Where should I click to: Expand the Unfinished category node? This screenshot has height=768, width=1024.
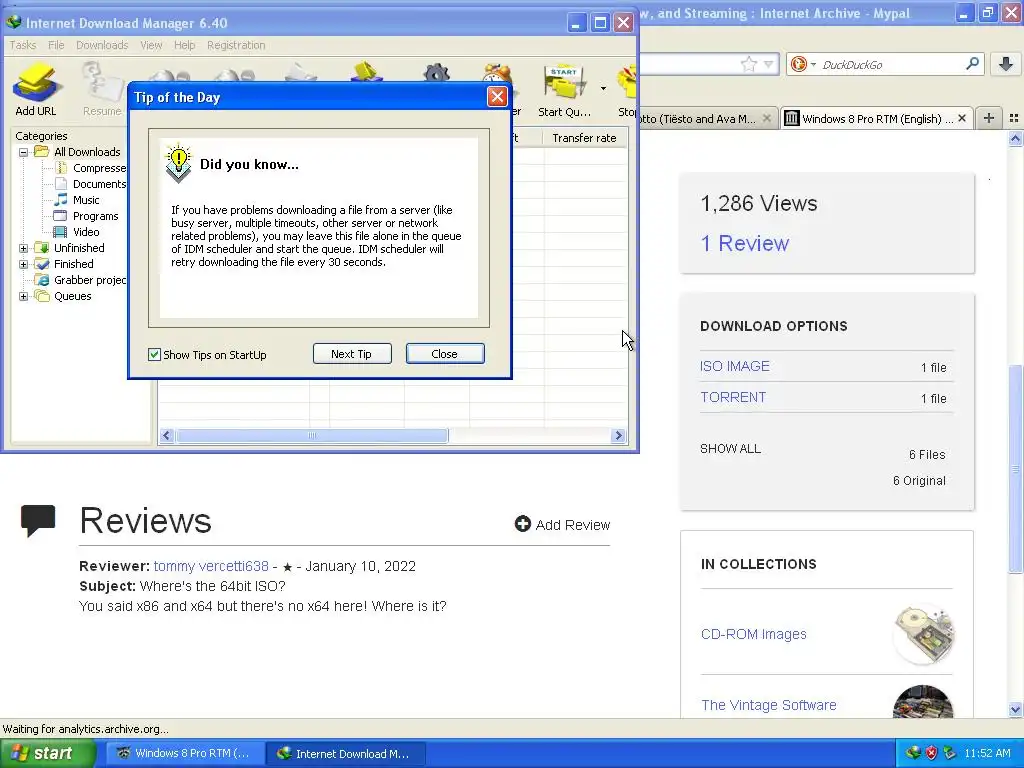pos(24,248)
